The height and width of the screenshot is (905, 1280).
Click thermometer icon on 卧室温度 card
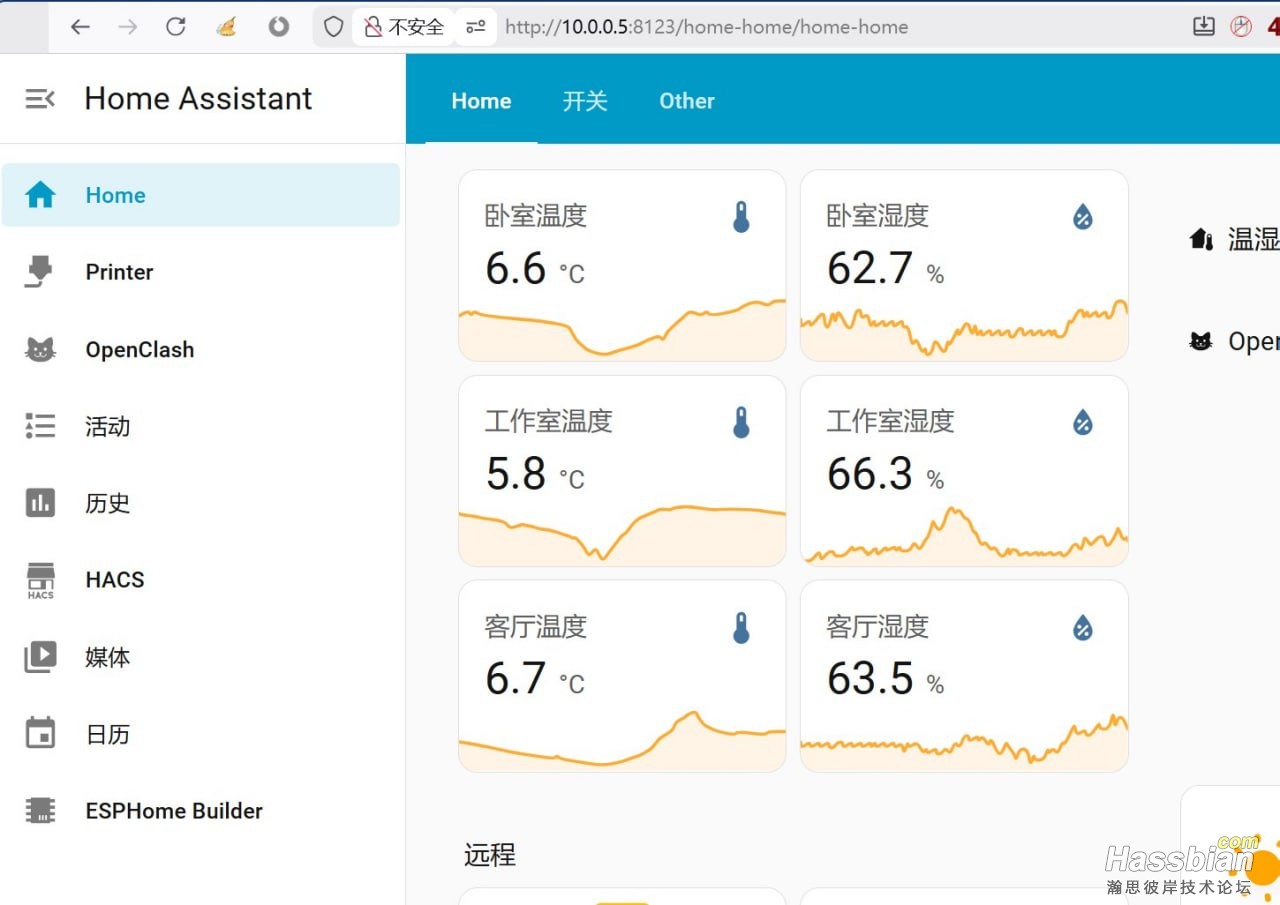point(741,217)
